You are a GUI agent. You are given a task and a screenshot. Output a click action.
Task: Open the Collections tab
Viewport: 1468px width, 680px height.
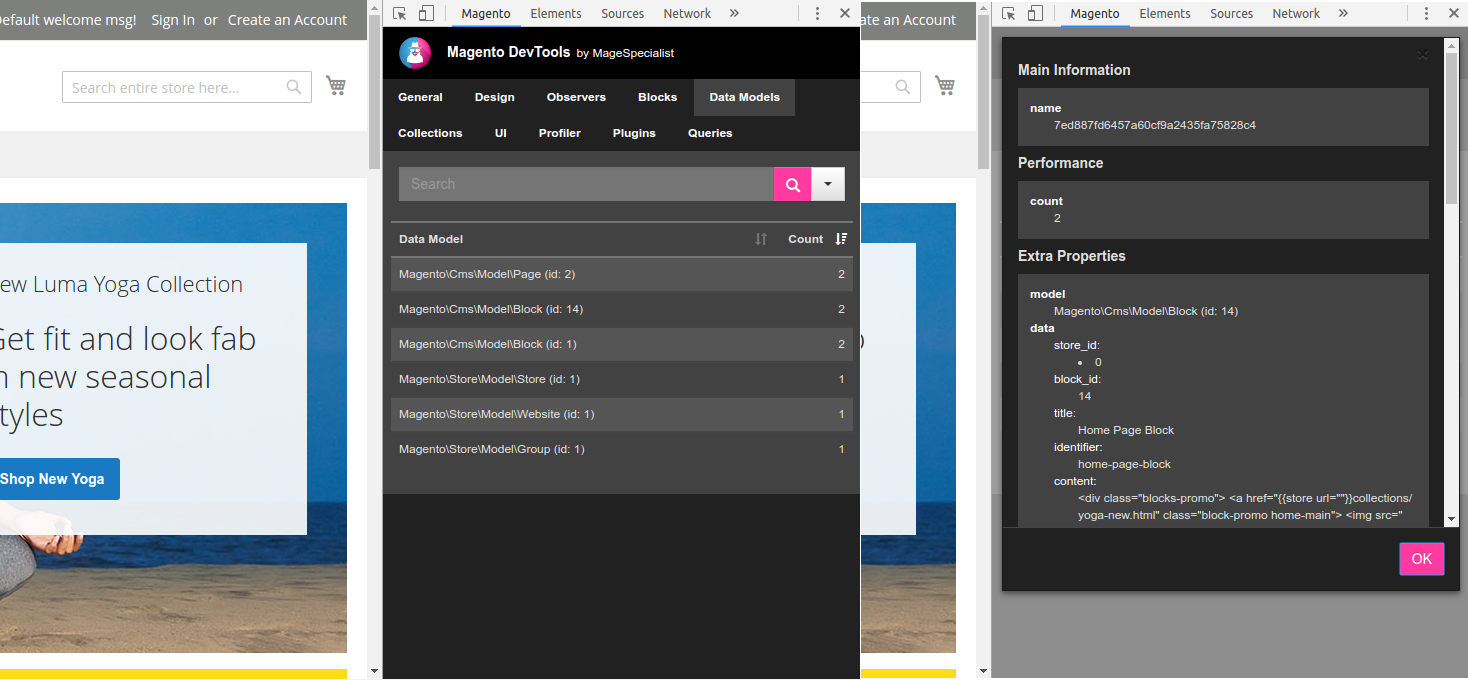point(430,133)
